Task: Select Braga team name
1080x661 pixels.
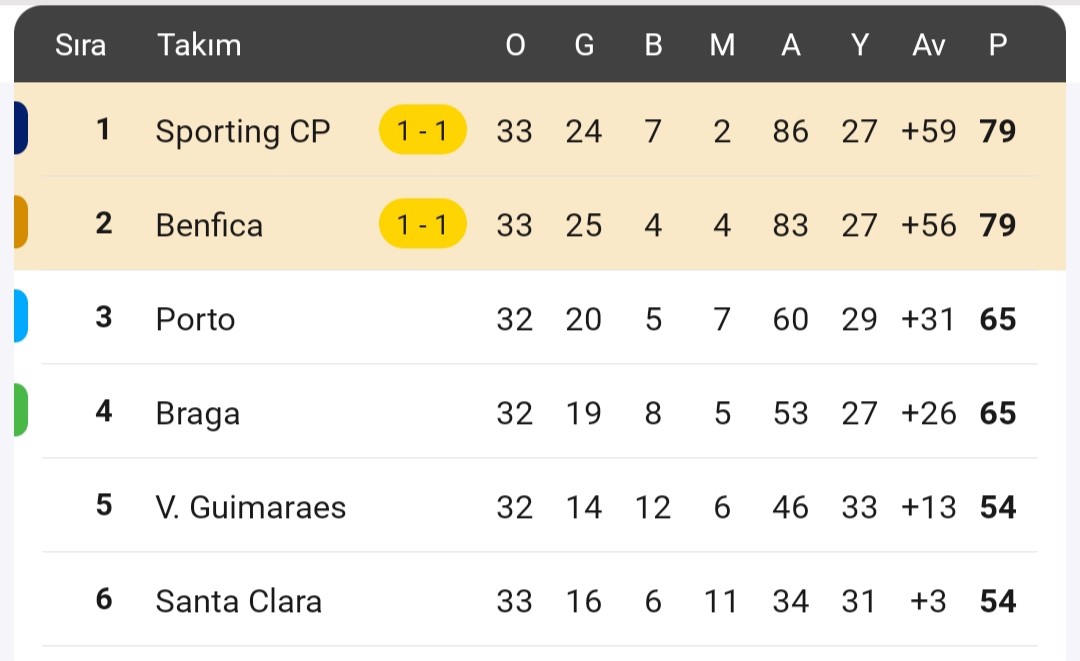Action: [198, 413]
